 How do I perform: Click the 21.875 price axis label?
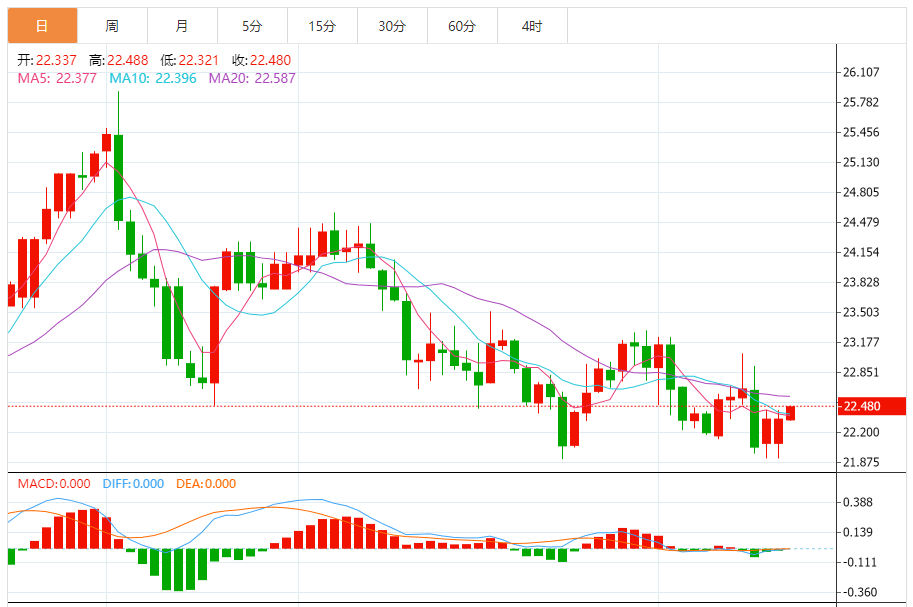click(x=861, y=463)
